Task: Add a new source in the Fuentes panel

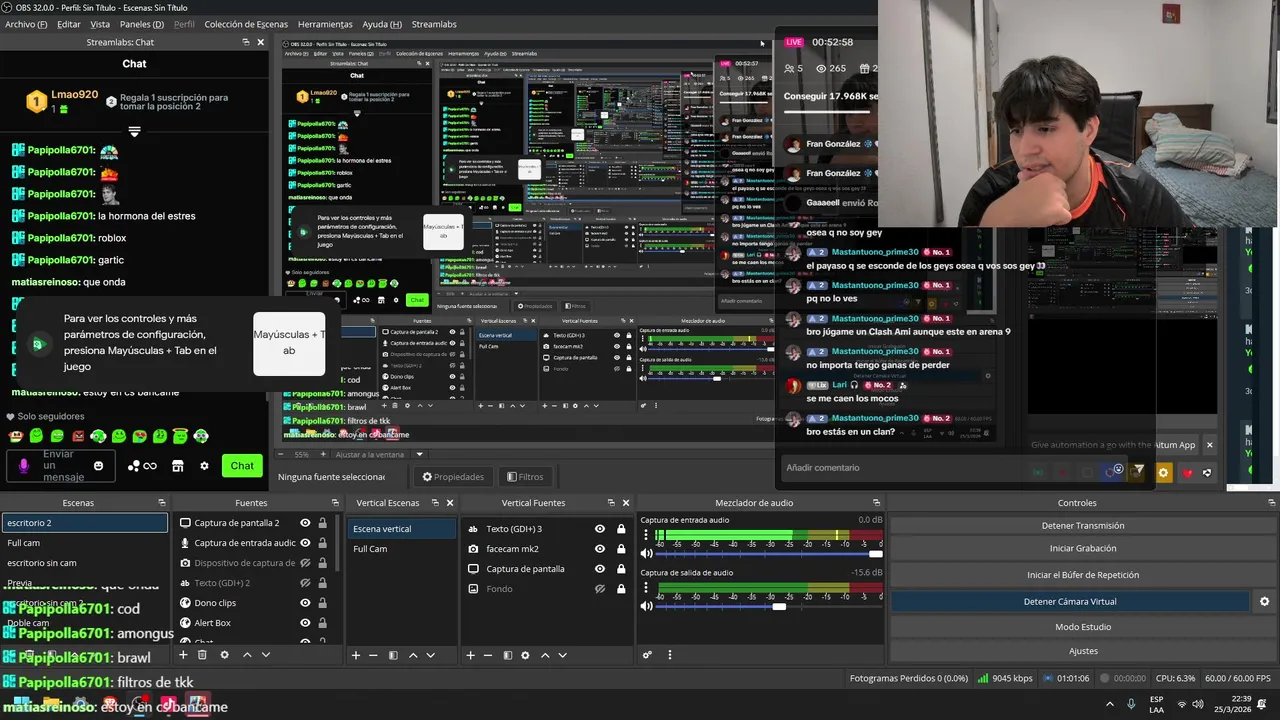Action: coord(183,655)
